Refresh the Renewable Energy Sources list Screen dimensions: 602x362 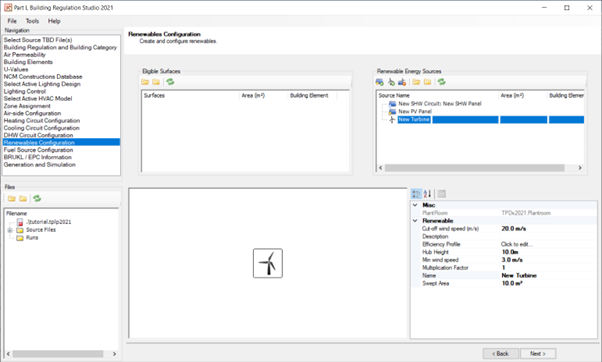442,82
